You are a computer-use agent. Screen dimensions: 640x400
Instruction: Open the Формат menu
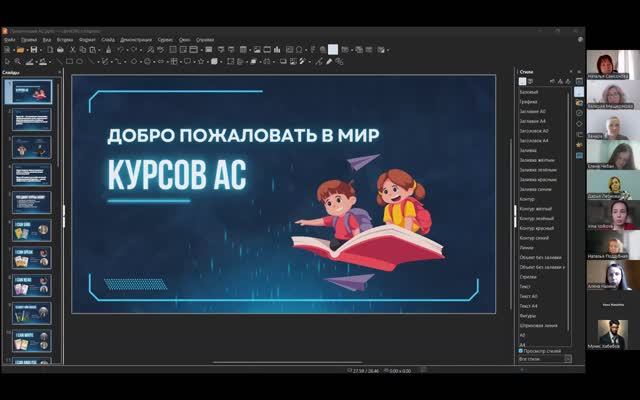[x=87, y=40]
